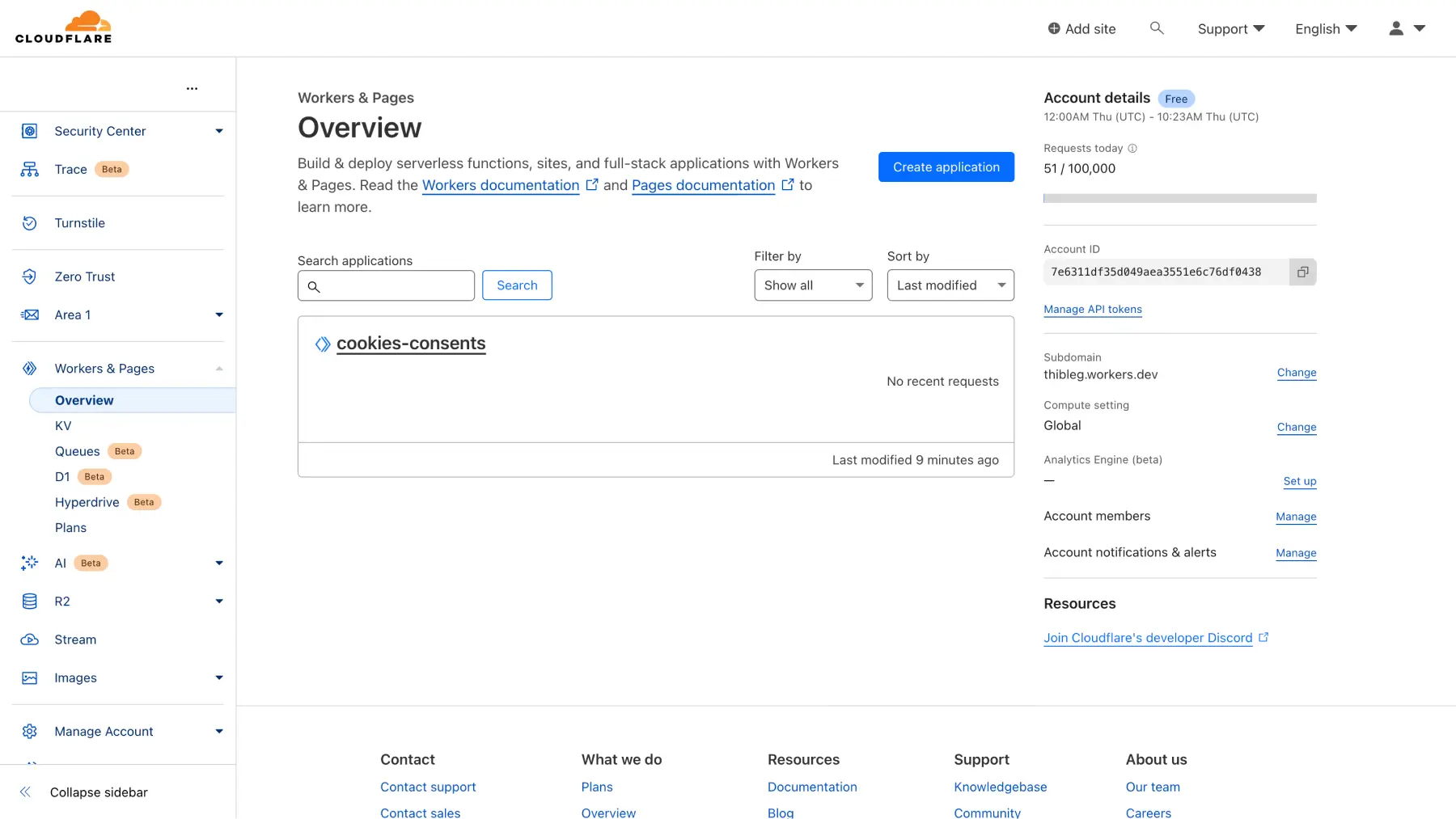Open the Sort by Last modified dropdown
The width and height of the screenshot is (1456, 819).
[950, 285]
